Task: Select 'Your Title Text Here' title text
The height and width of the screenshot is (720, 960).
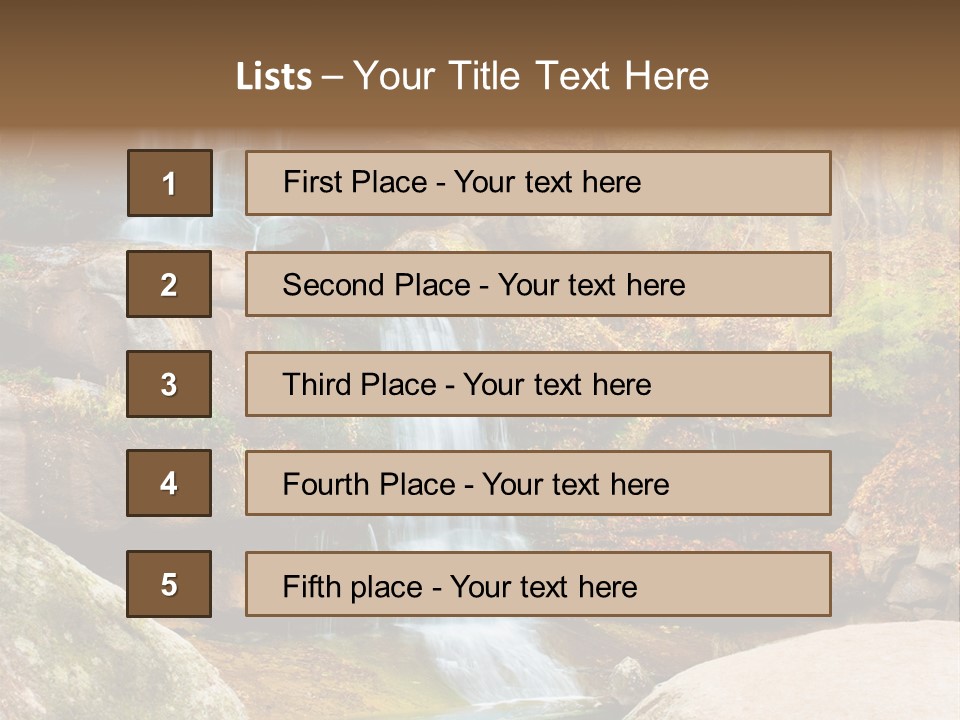Action: pos(531,76)
